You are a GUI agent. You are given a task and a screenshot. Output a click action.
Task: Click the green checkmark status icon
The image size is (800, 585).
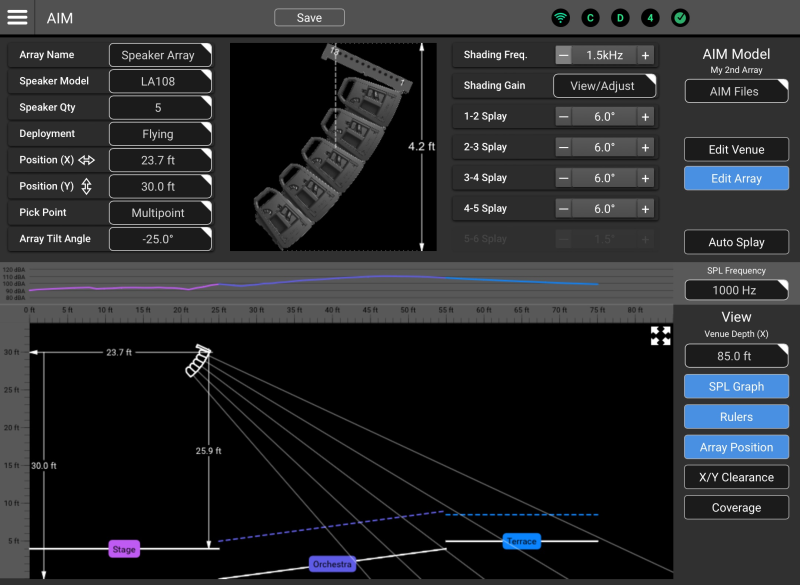680,18
